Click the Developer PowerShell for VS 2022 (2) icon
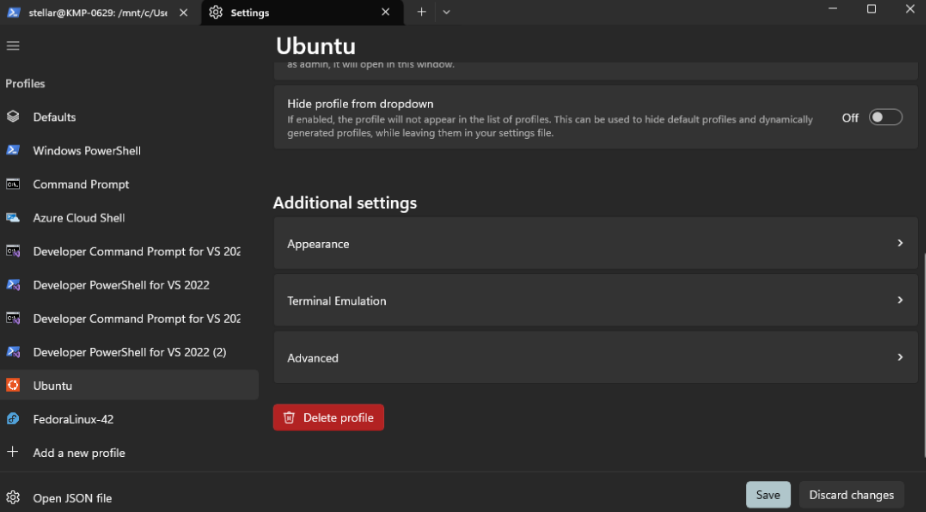This screenshot has height=512, width=926. (x=13, y=352)
